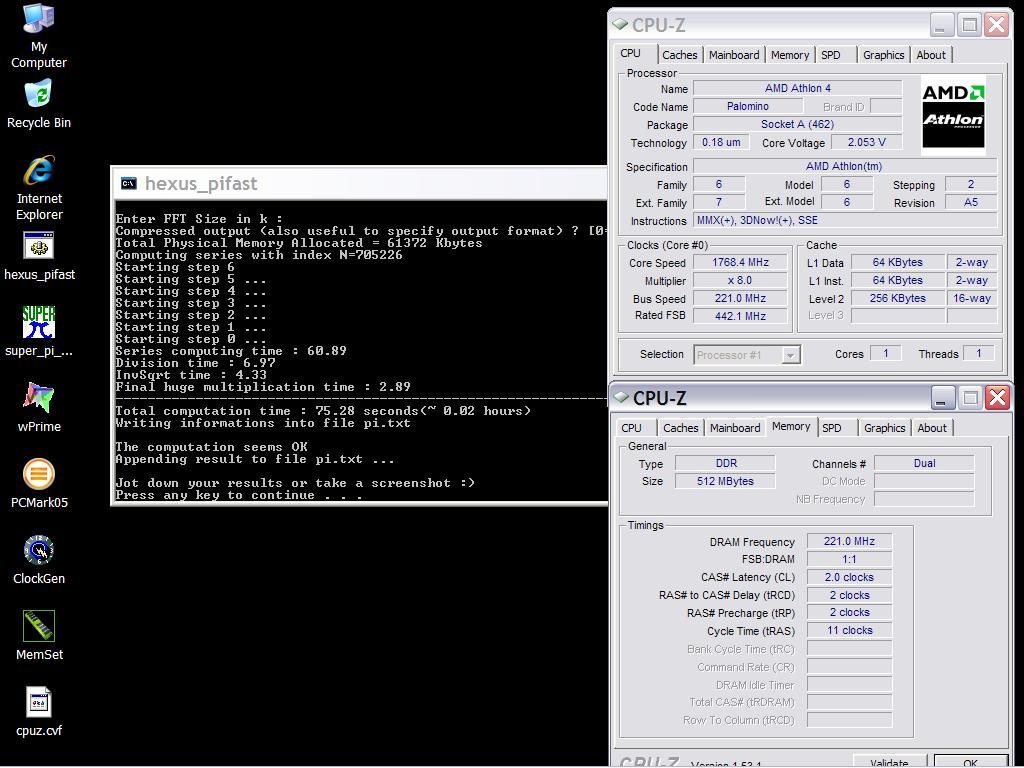Image resolution: width=1024 pixels, height=768 pixels.
Task: Launch Internet Explorer from the desktop
Action: click(x=39, y=188)
